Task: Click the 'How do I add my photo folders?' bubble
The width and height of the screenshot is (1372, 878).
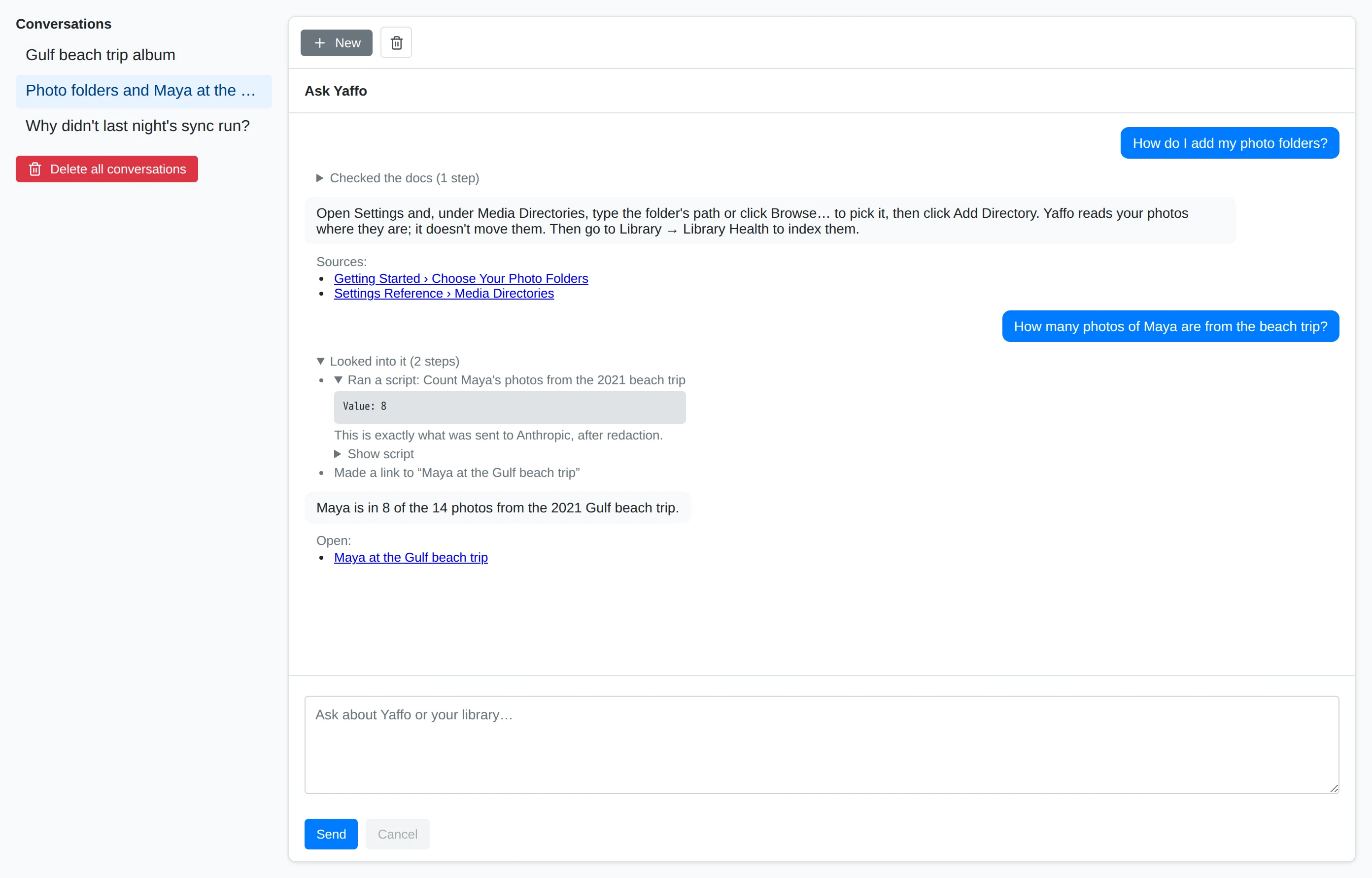Action: pyautogui.click(x=1230, y=143)
